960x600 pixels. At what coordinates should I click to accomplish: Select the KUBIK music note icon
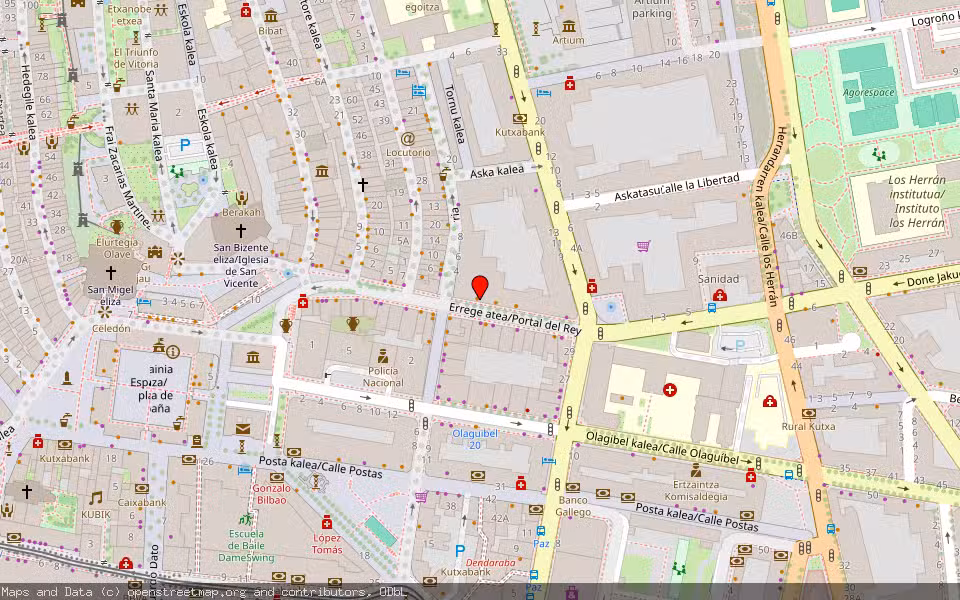tap(95, 498)
